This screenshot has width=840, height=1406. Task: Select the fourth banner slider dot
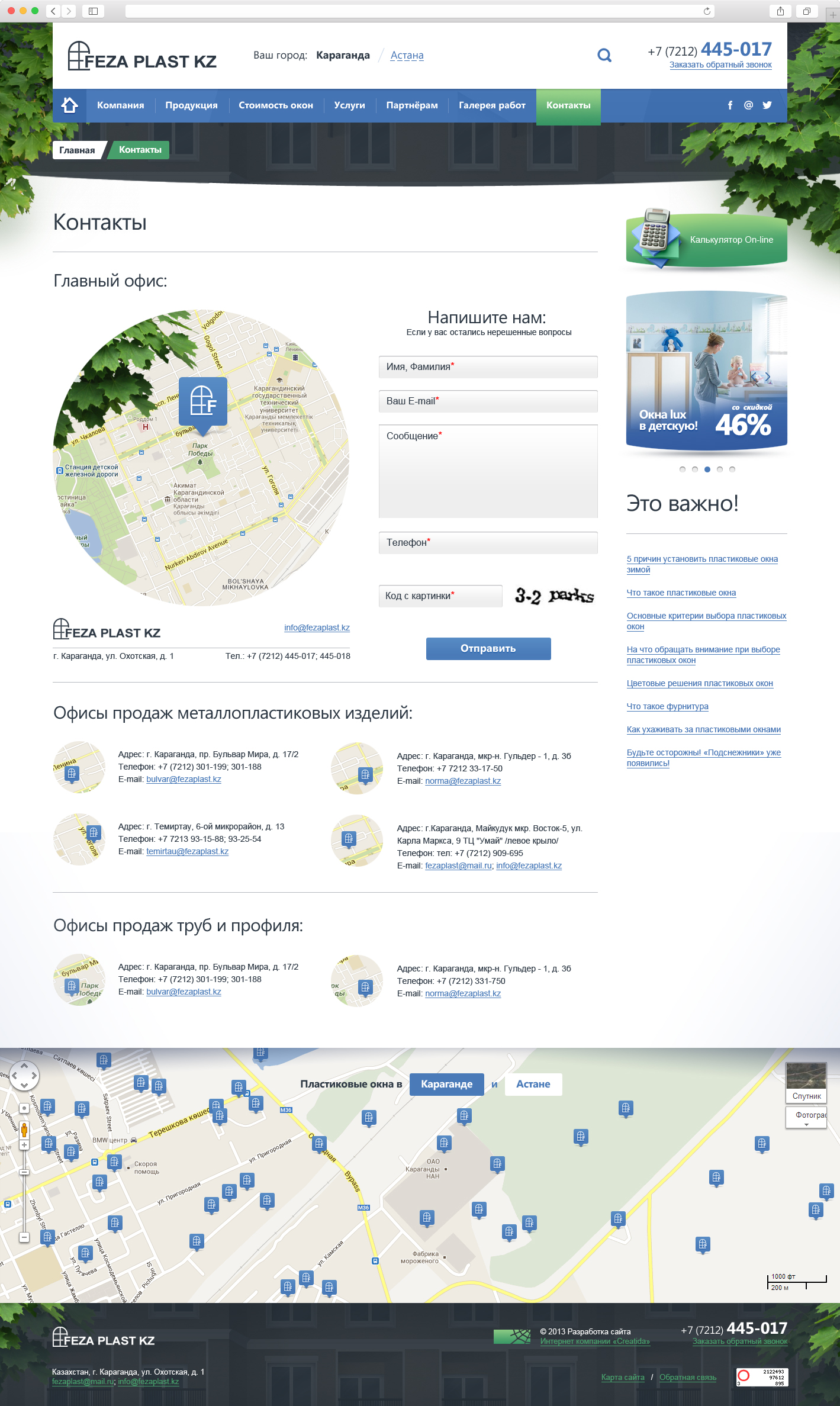tap(720, 469)
